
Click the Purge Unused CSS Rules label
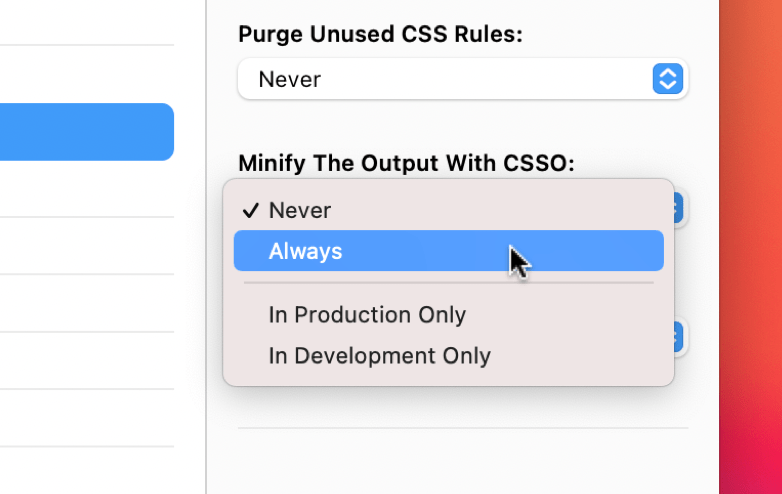380,34
